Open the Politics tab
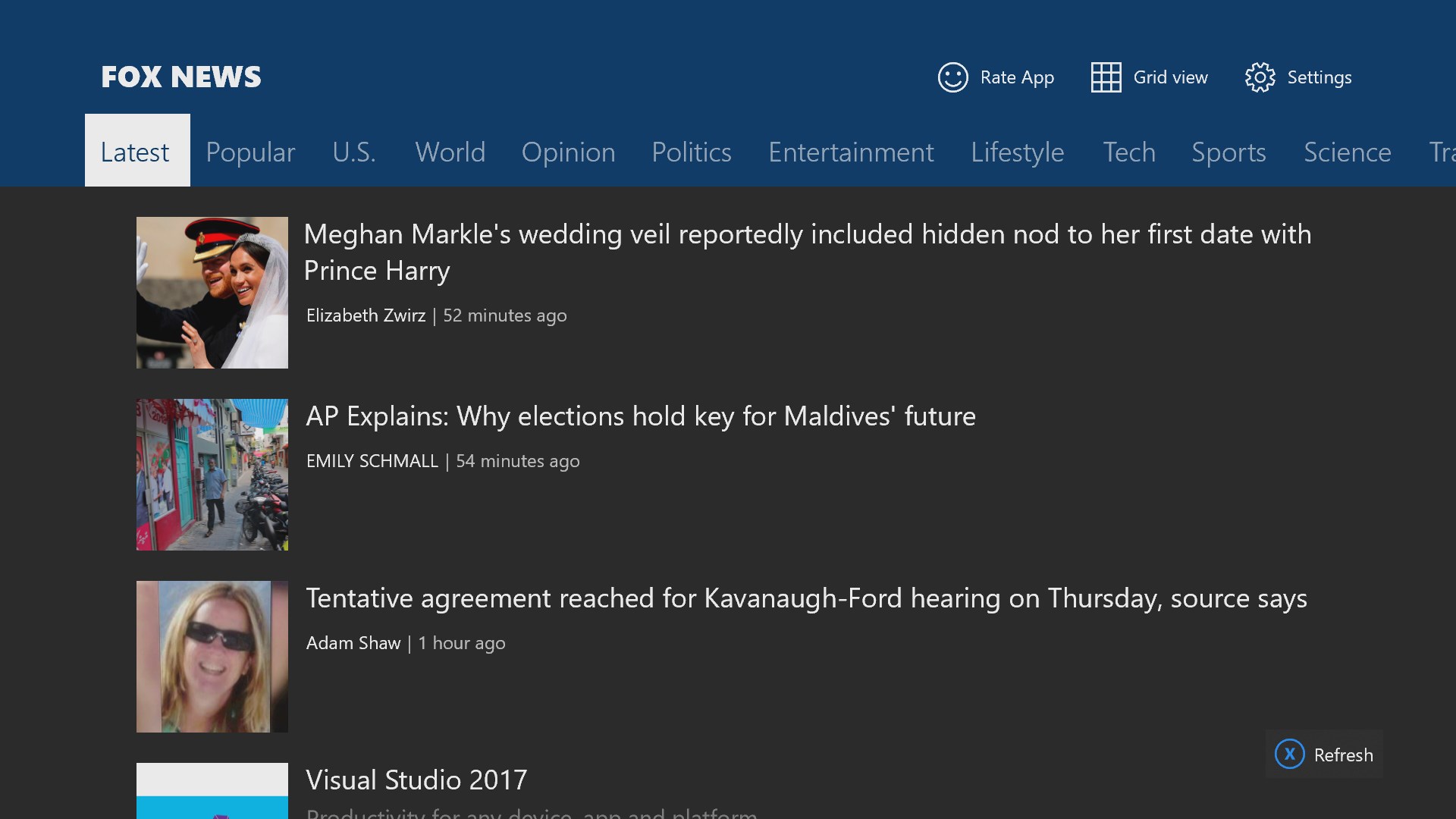The image size is (1456, 819). (x=692, y=152)
